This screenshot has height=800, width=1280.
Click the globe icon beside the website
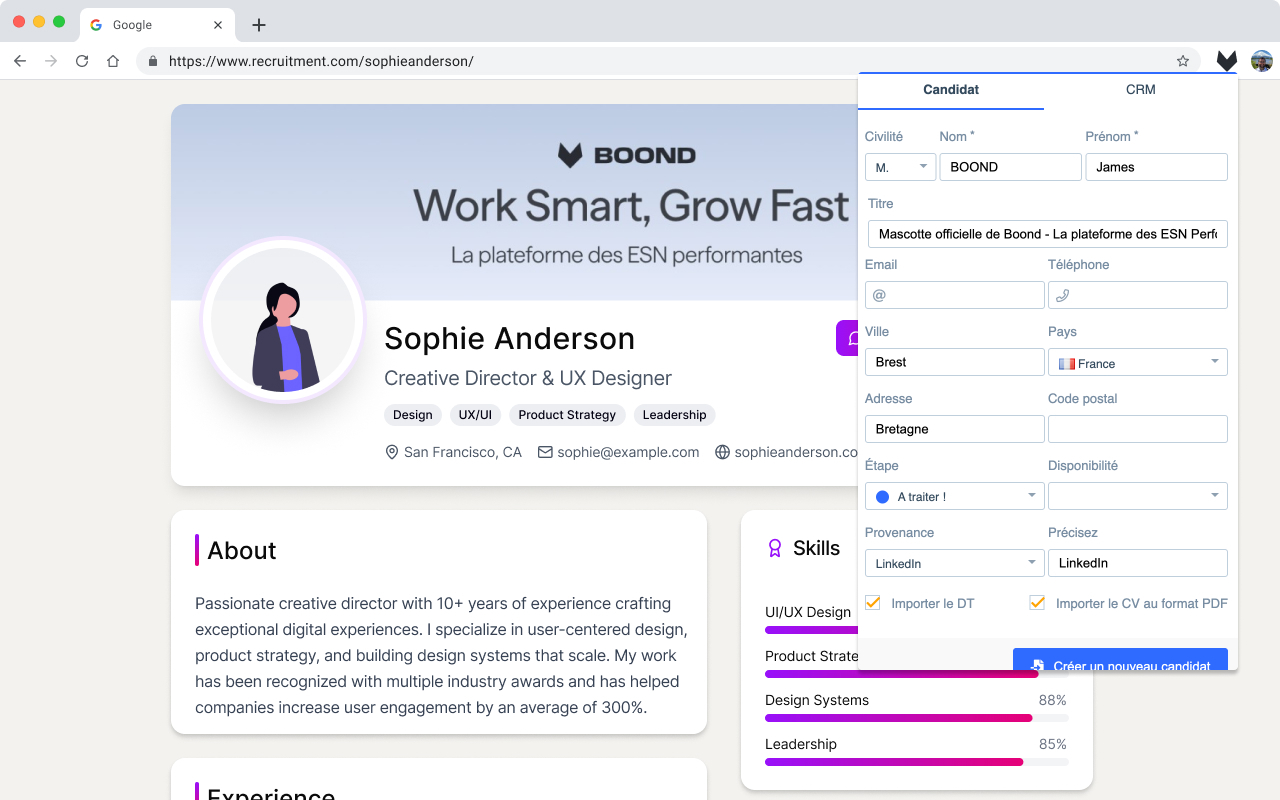722,452
